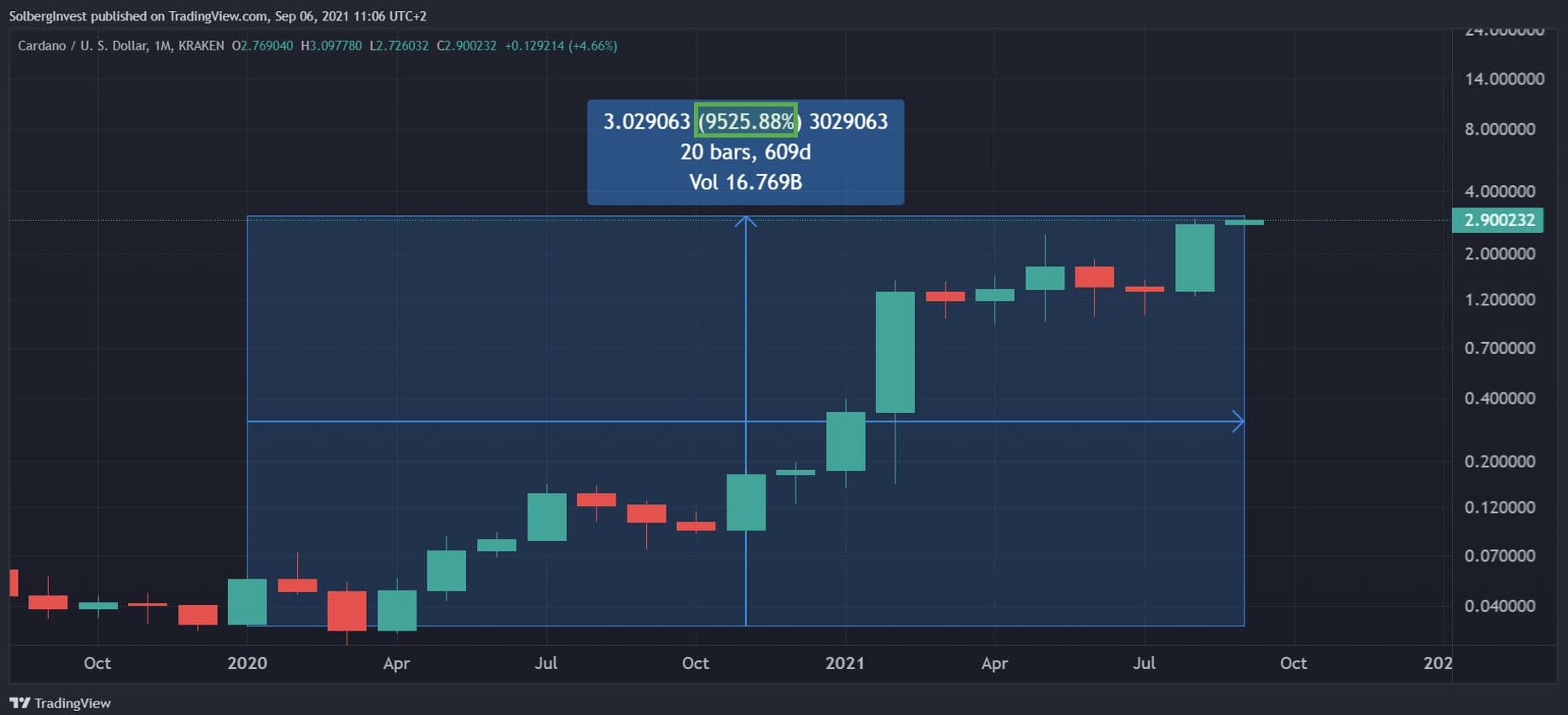The image size is (1568, 715).
Task: Click the "Vol 16.769B" measure text
Action: [x=745, y=182]
